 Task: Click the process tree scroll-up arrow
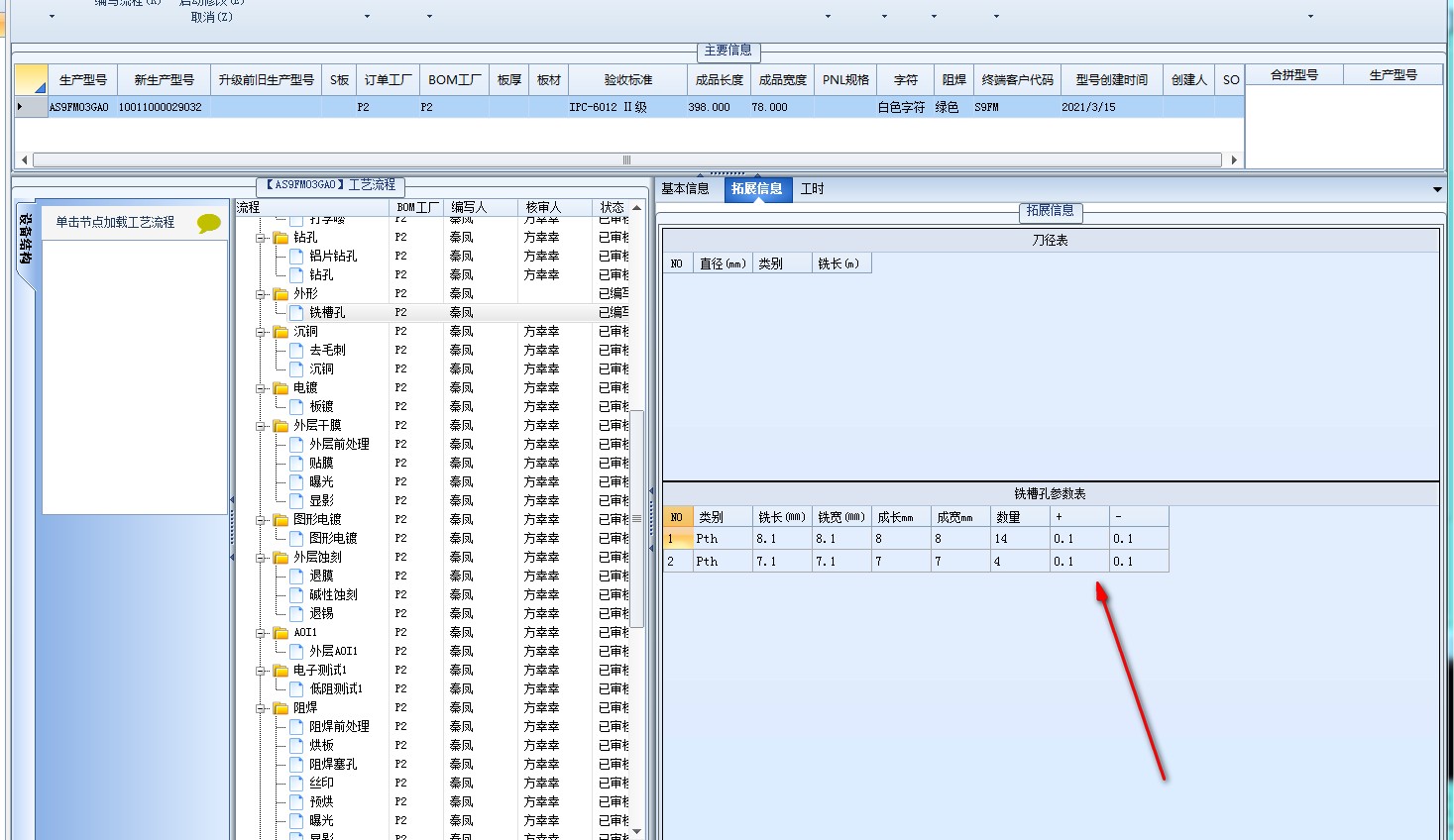click(x=637, y=207)
